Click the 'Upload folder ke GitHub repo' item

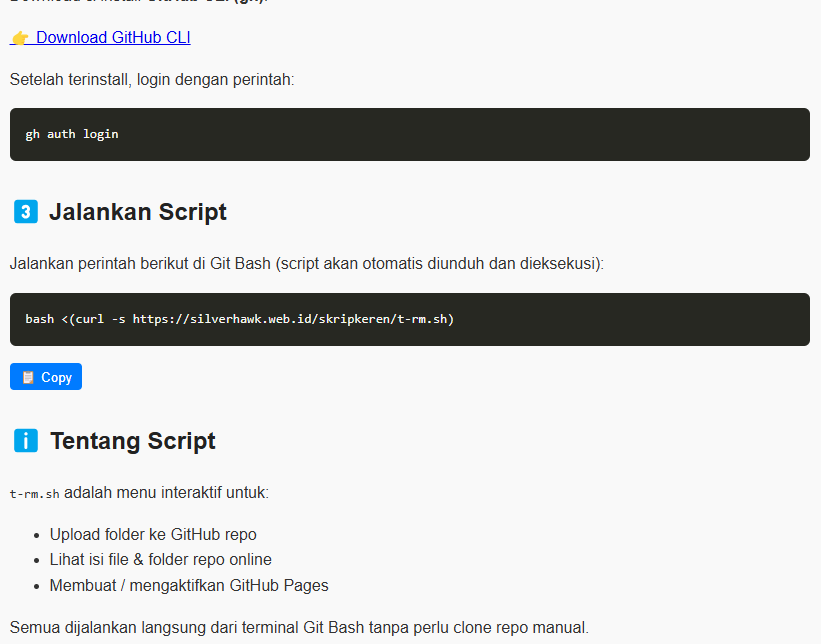click(x=153, y=534)
